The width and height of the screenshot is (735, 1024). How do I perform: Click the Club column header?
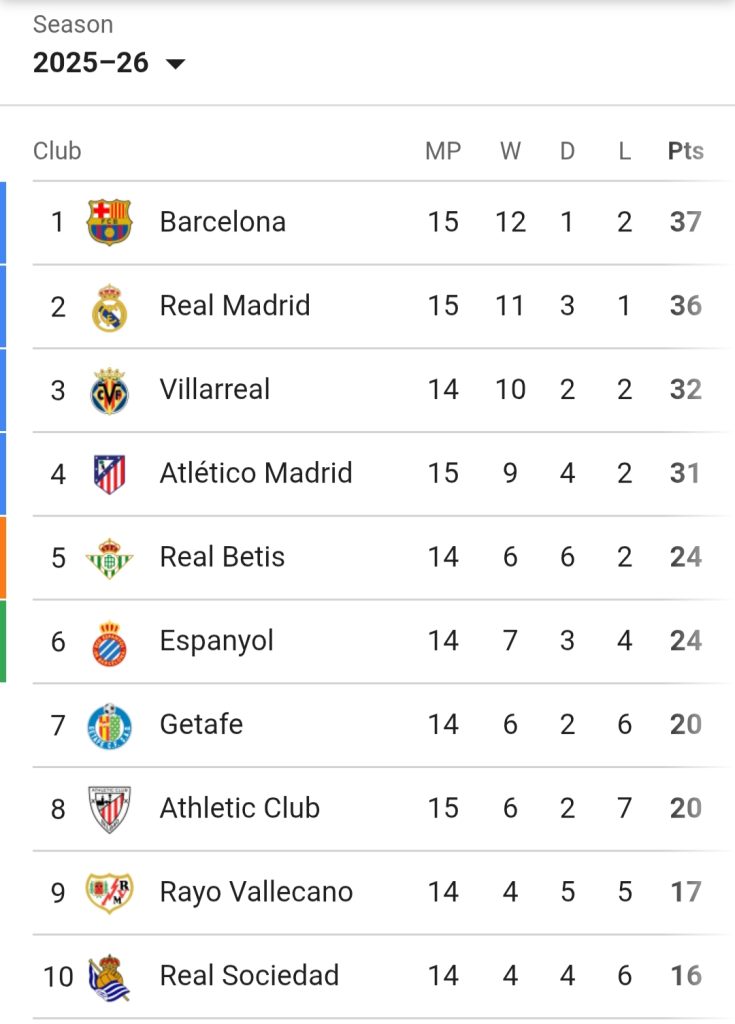coord(57,151)
